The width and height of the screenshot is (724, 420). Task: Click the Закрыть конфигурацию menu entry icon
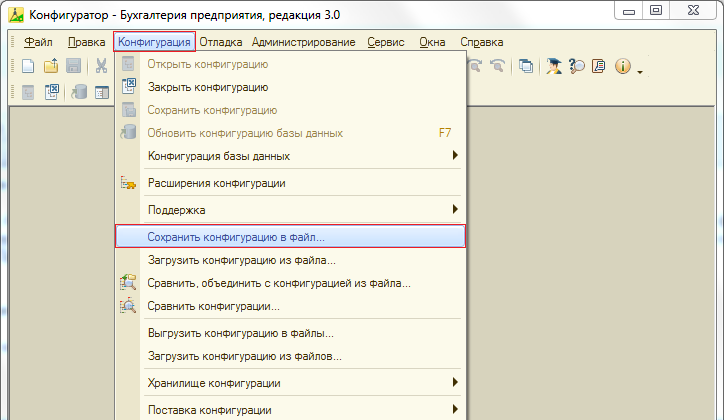tap(129, 86)
